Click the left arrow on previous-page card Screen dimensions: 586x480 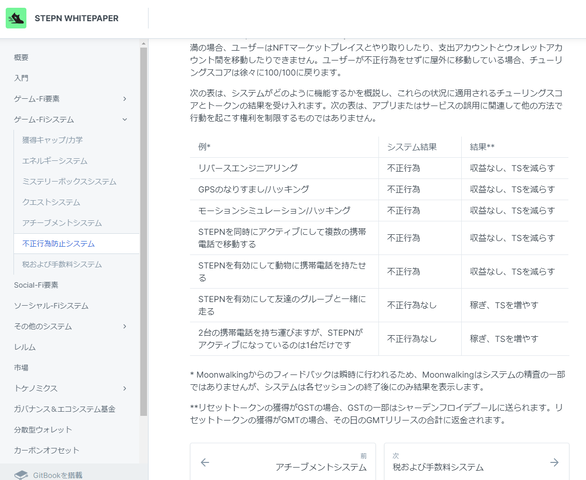205,462
